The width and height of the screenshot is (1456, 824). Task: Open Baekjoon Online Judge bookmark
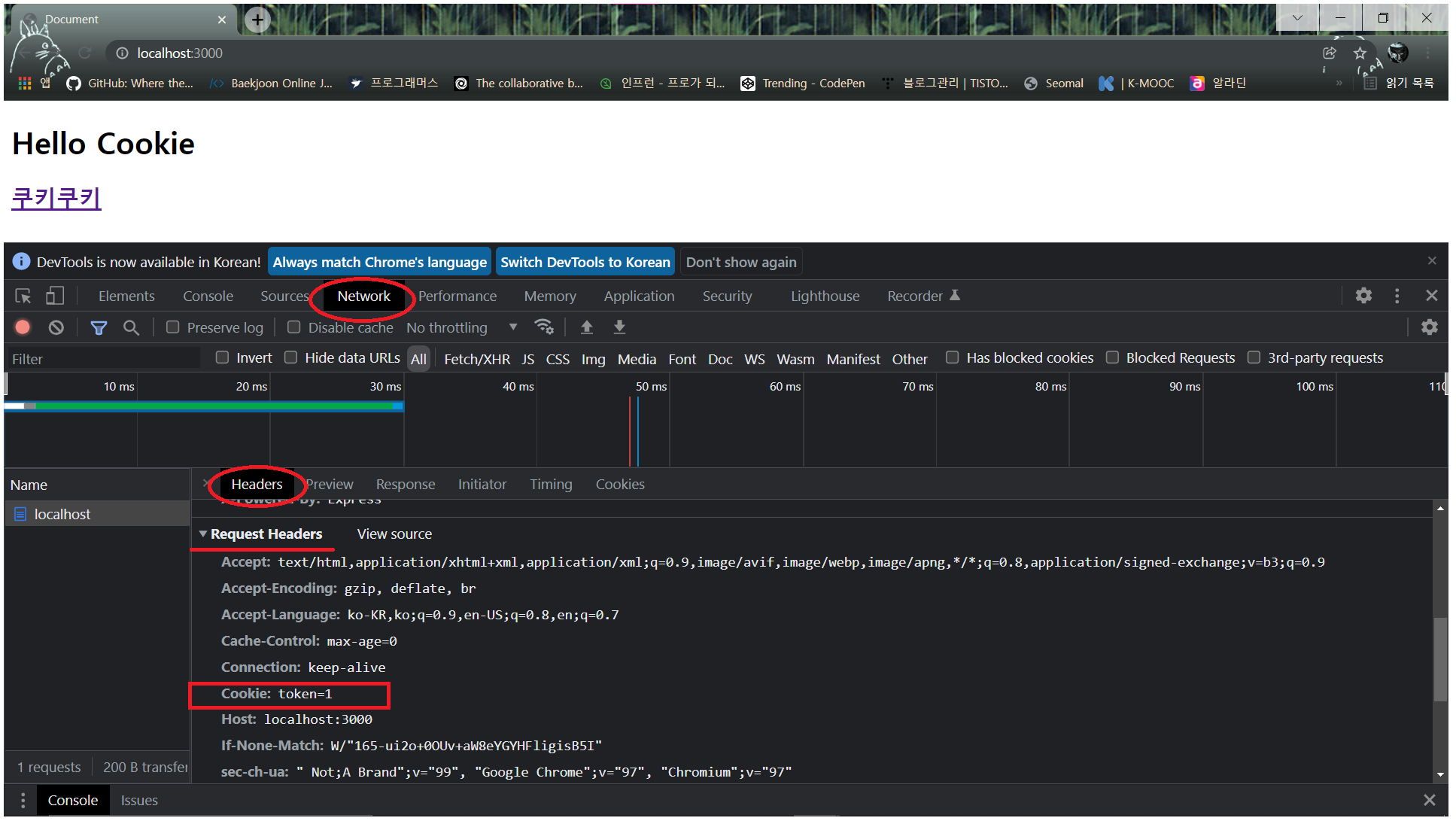(272, 83)
